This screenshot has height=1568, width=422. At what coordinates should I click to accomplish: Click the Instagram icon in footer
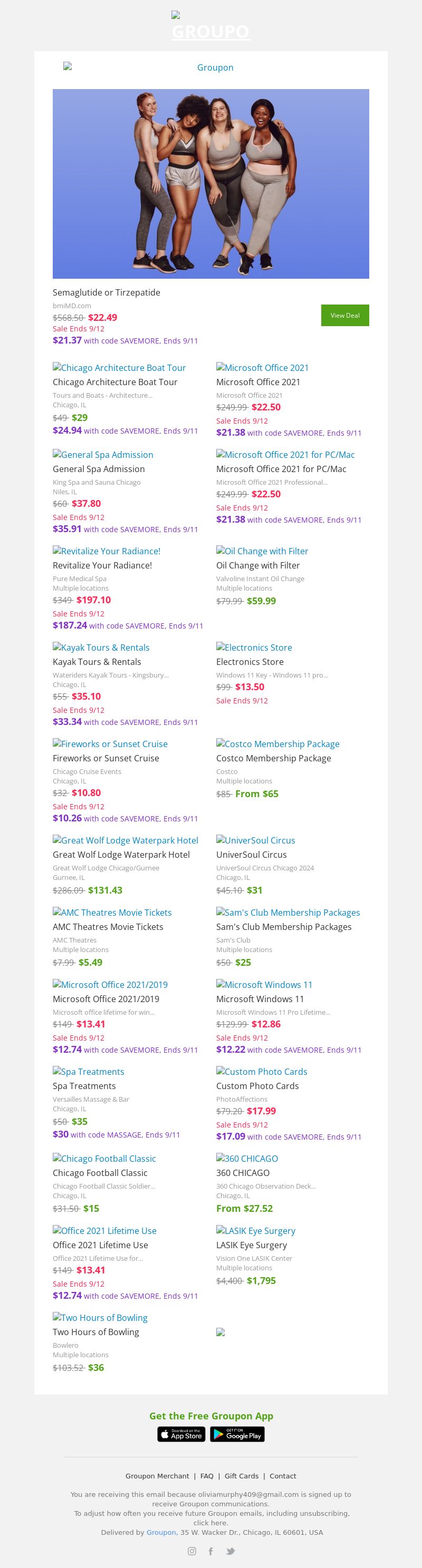click(x=191, y=1551)
